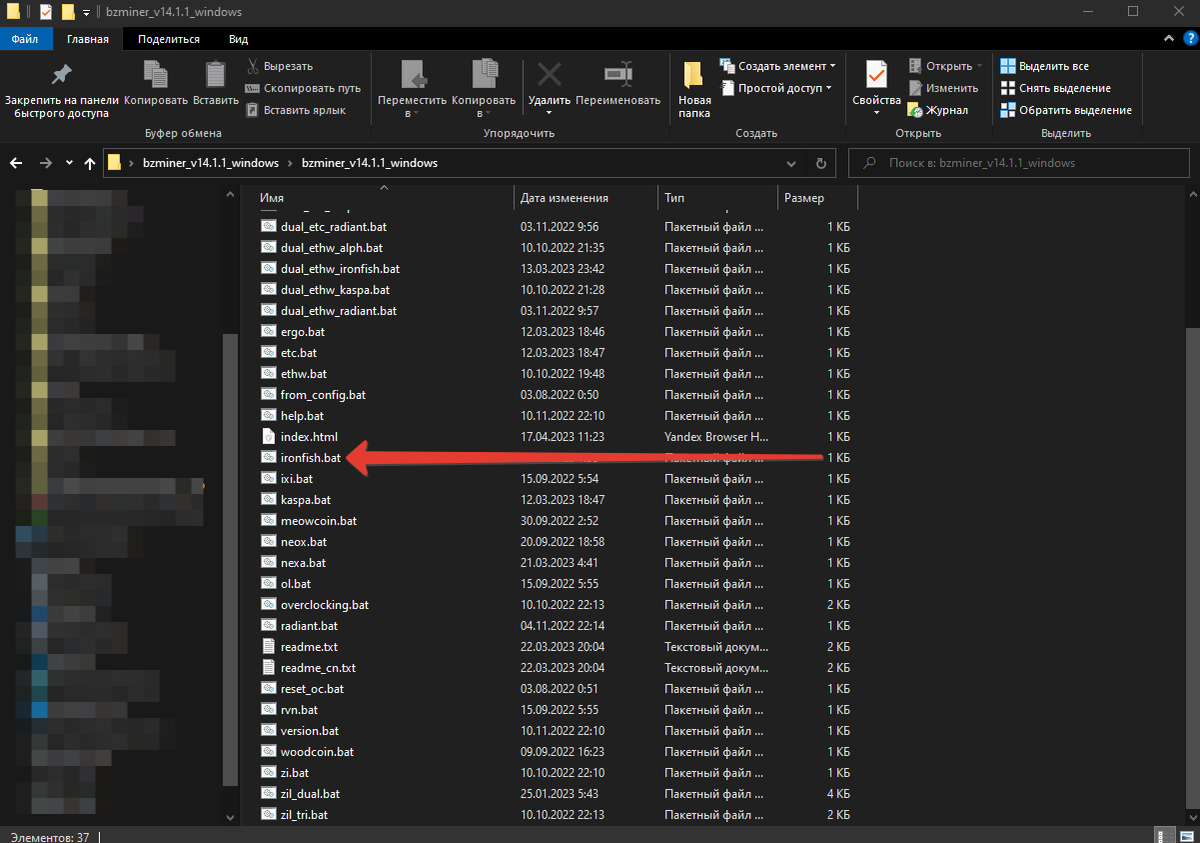Open the Файл menu tab

point(25,39)
